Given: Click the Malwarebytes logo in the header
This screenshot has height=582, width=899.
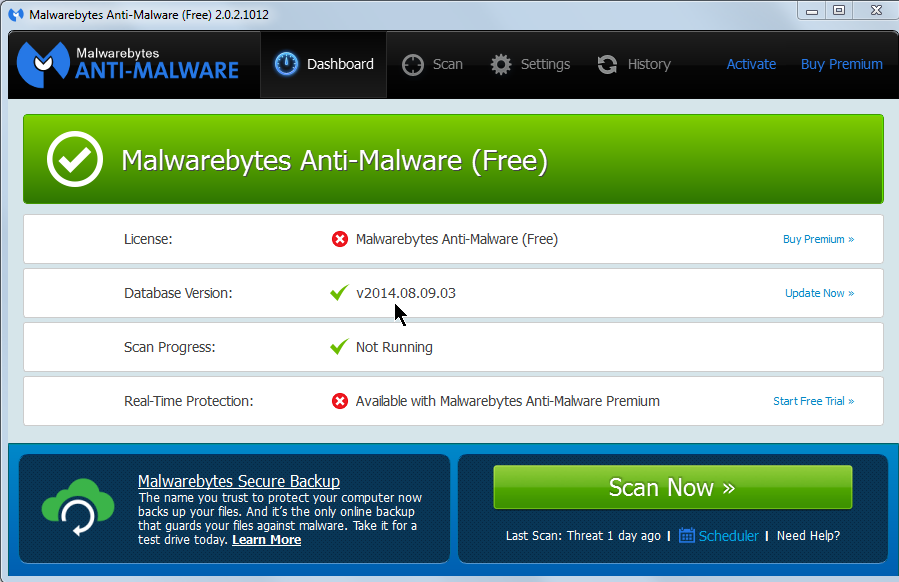Looking at the screenshot, I should (x=127, y=64).
